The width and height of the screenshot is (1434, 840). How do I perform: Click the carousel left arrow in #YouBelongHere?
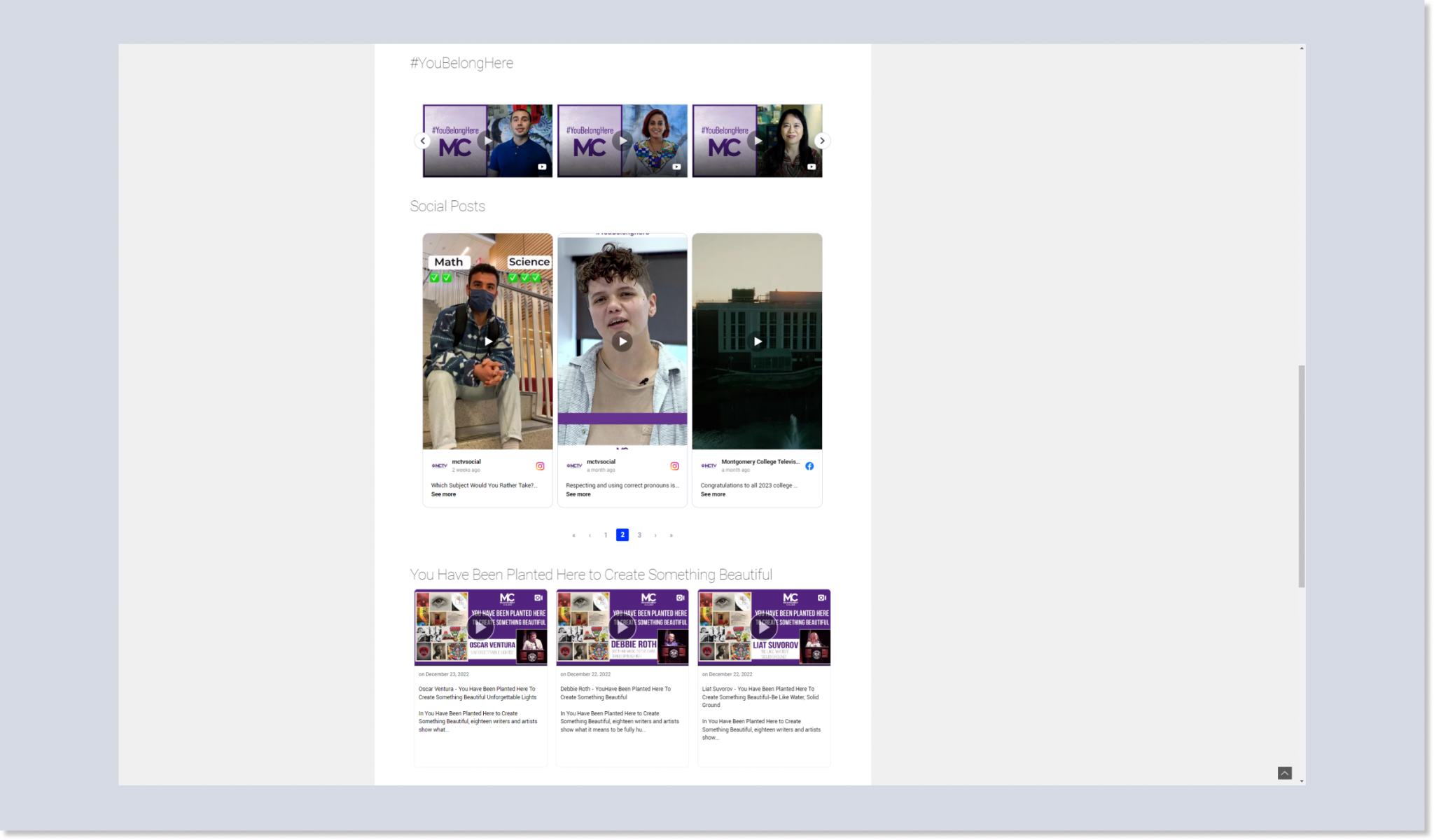(x=422, y=141)
